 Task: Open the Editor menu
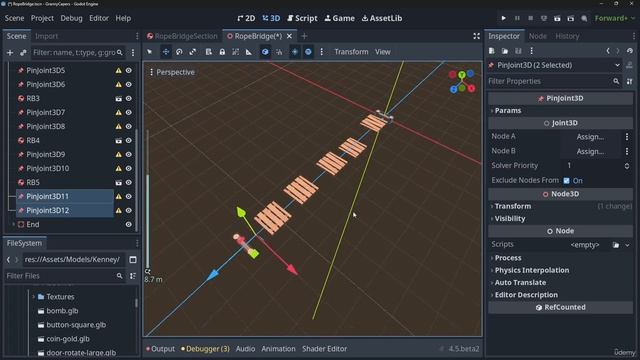tap(99, 18)
